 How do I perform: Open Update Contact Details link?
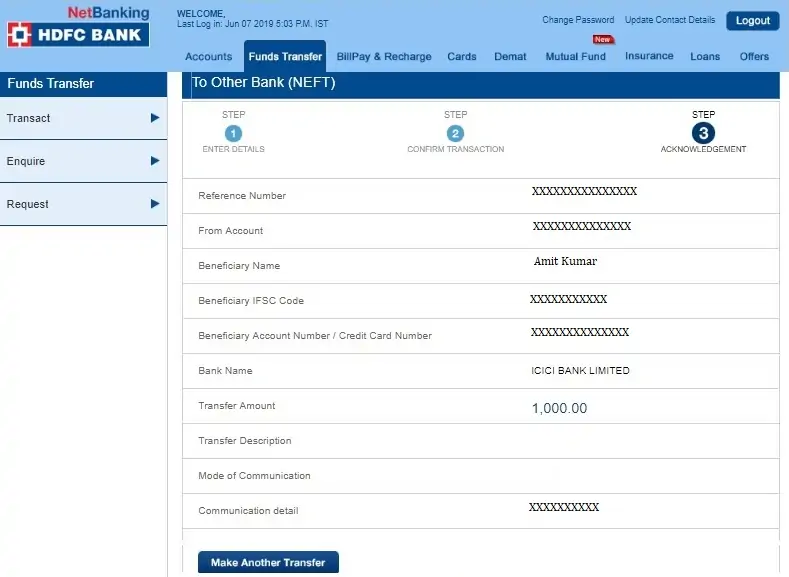pos(670,20)
